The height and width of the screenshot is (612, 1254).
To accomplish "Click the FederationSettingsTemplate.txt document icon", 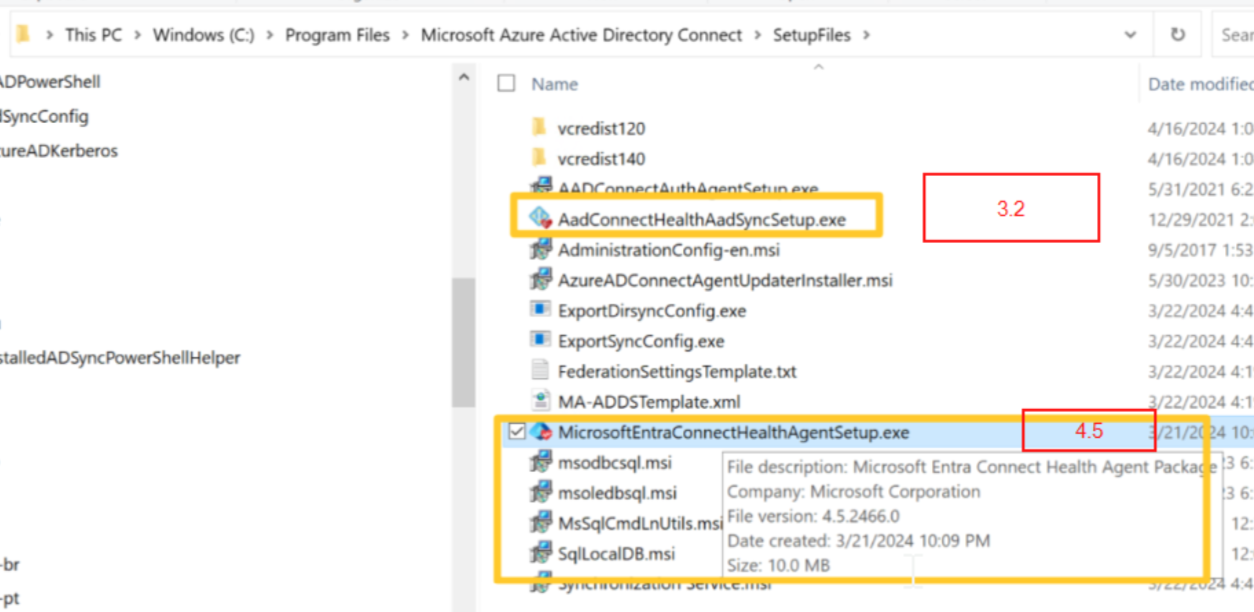I will (x=541, y=371).
